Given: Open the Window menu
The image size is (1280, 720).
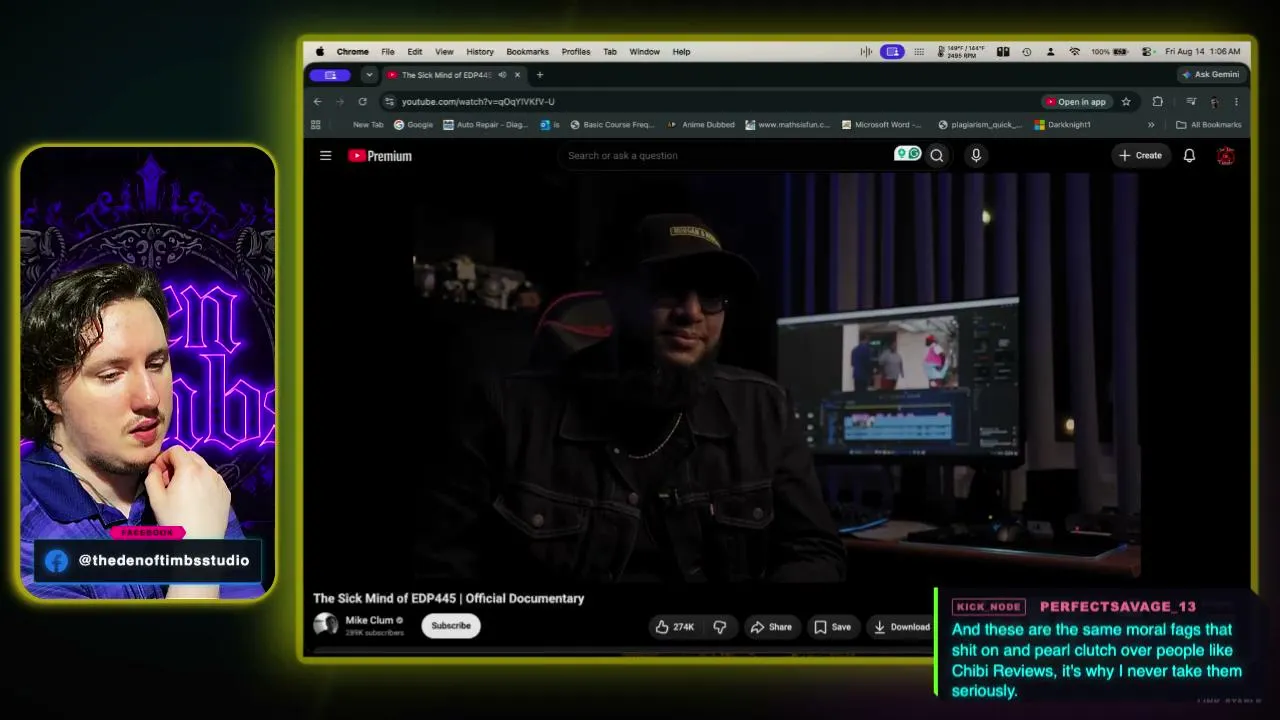Looking at the screenshot, I should 644,52.
